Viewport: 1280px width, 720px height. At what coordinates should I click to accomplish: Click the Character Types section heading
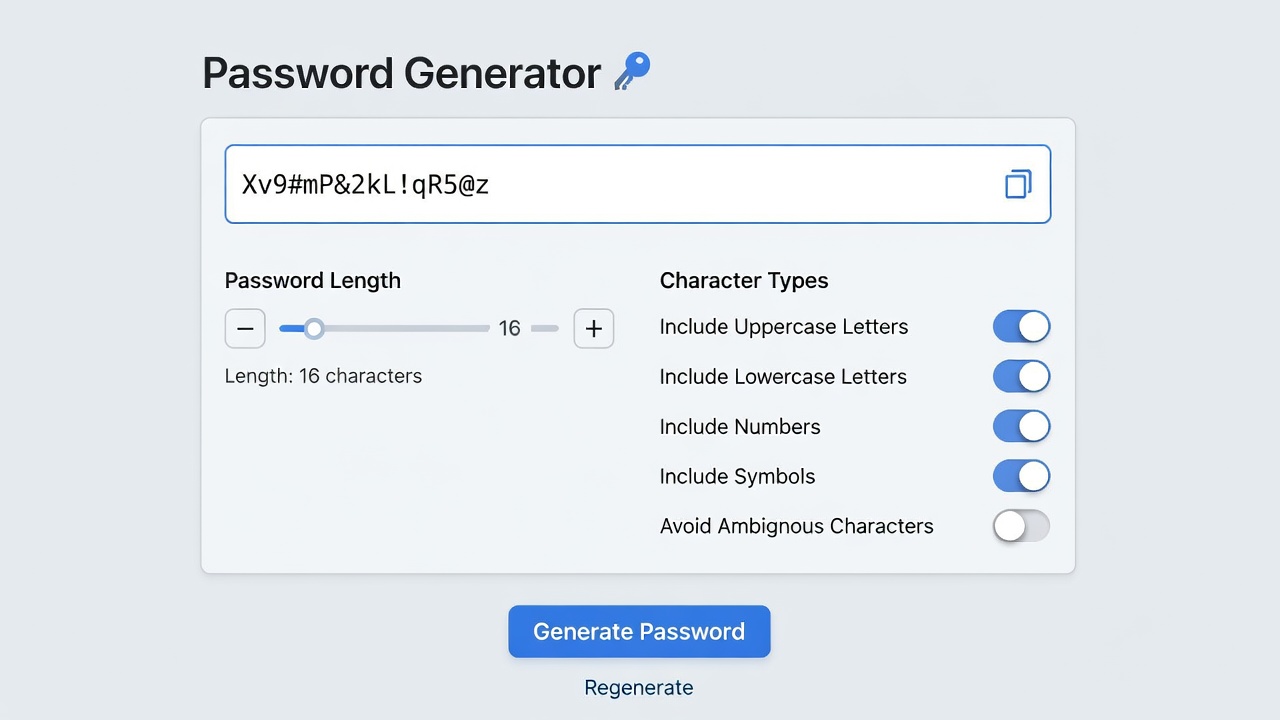click(744, 281)
